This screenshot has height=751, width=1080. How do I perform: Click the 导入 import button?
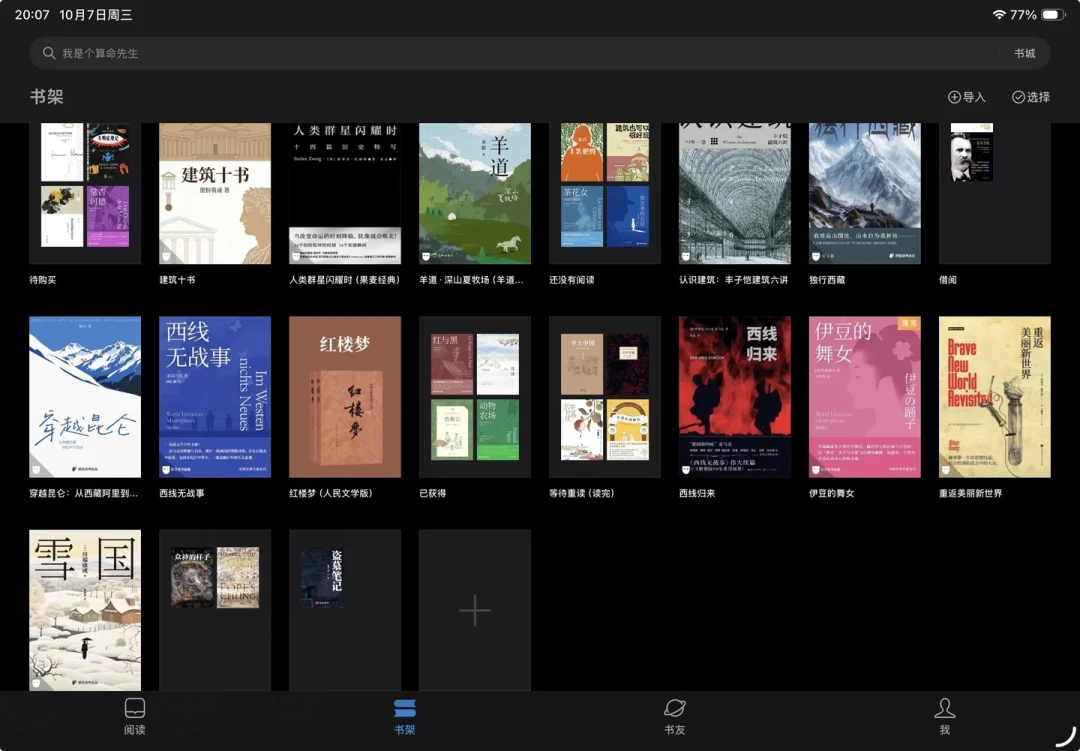966,97
